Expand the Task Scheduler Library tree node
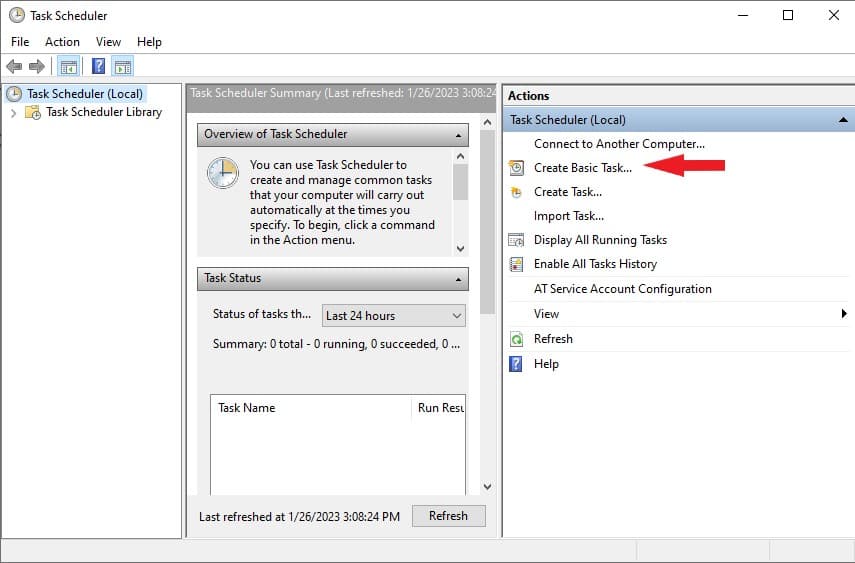Viewport: 855px width, 563px height. point(14,113)
